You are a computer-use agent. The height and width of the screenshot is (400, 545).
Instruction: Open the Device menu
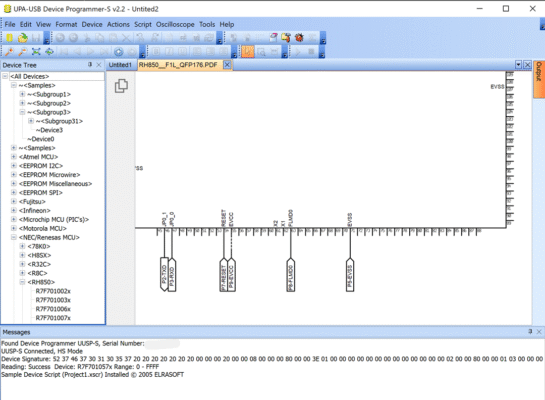92,24
